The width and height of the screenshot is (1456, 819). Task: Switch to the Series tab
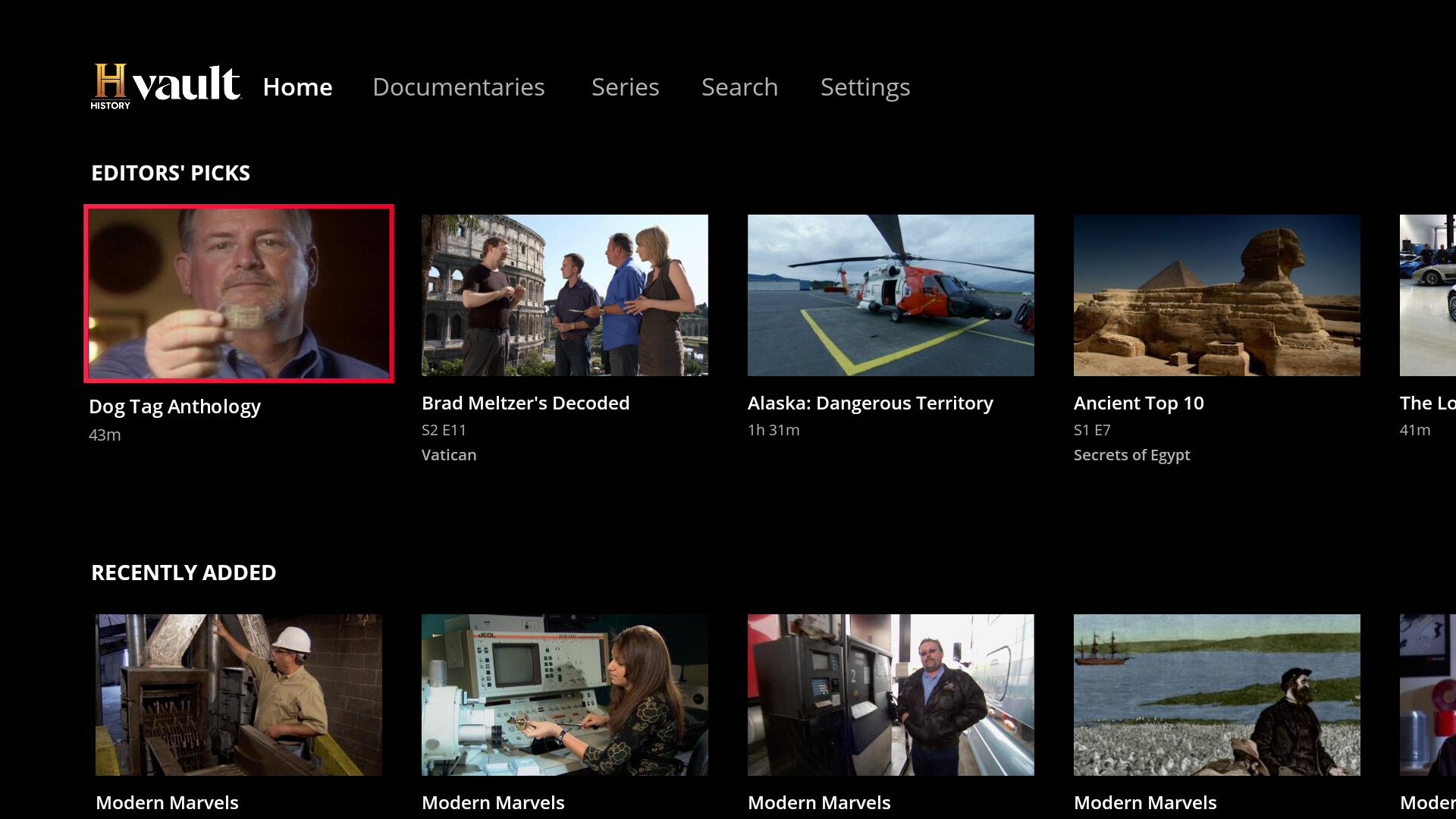click(625, 87)
